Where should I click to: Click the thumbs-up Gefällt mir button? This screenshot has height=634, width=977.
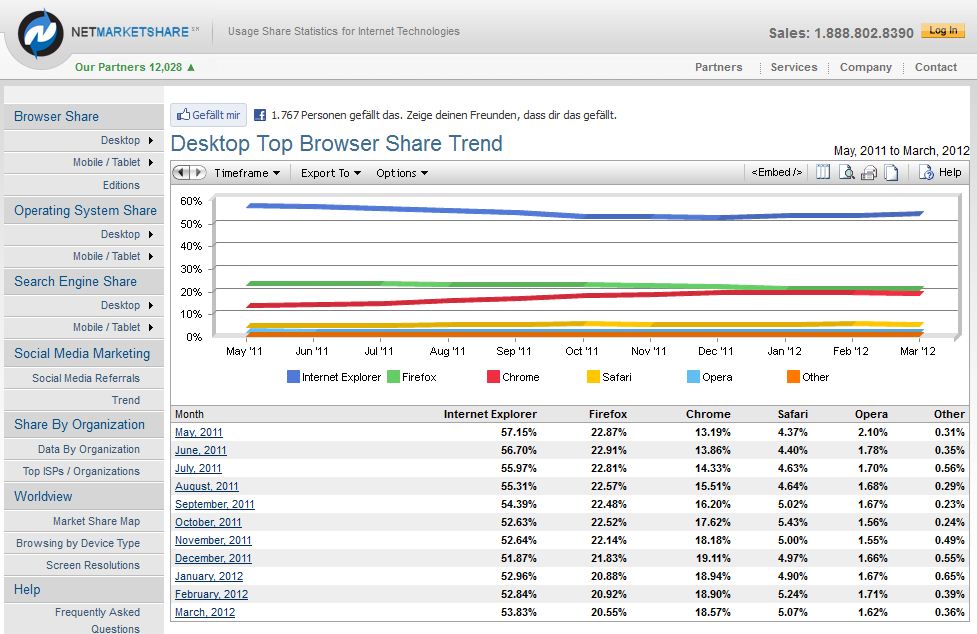[x=209, y=115]
